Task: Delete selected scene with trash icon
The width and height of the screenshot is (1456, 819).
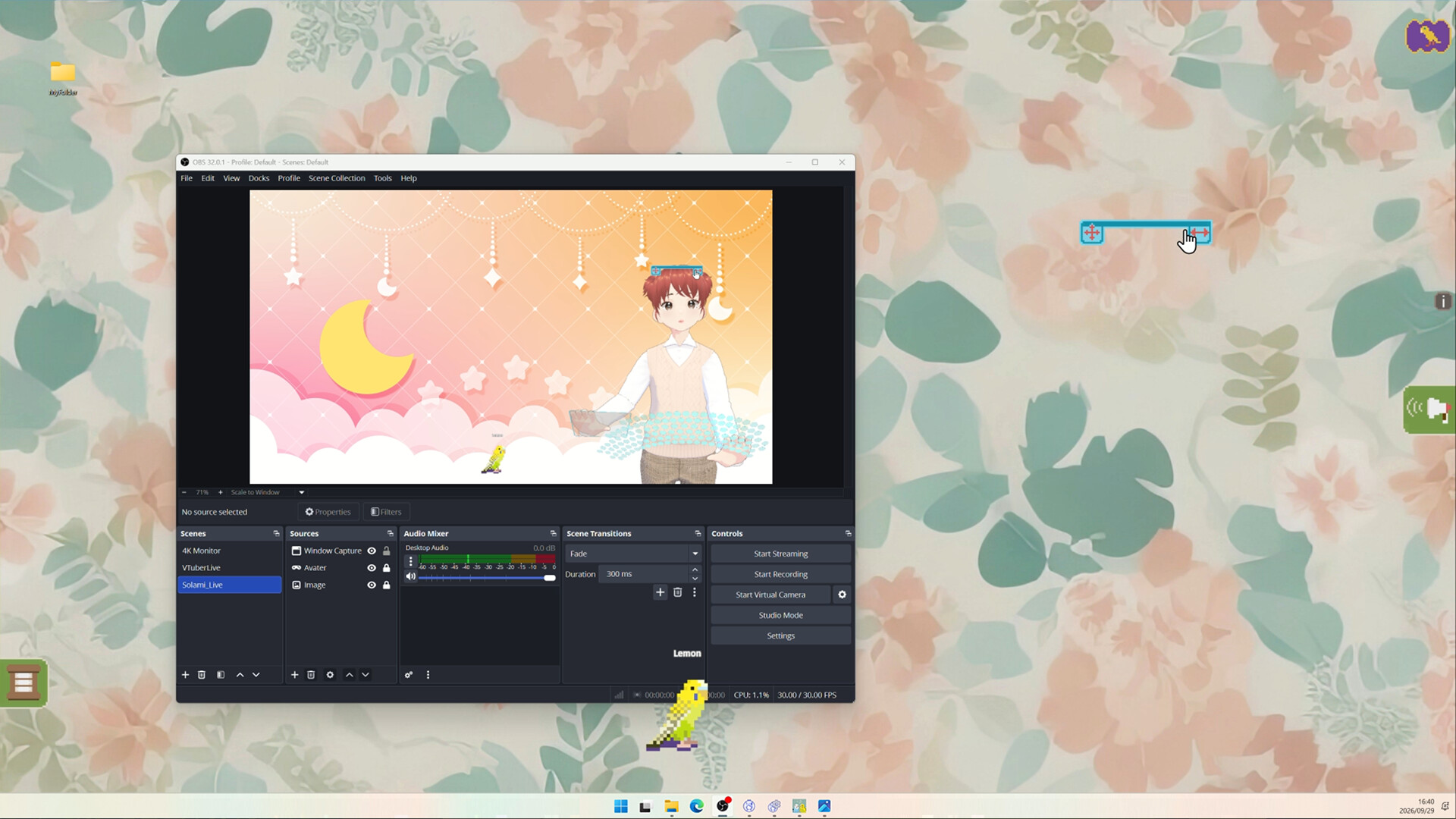Action: coord(202,675)
